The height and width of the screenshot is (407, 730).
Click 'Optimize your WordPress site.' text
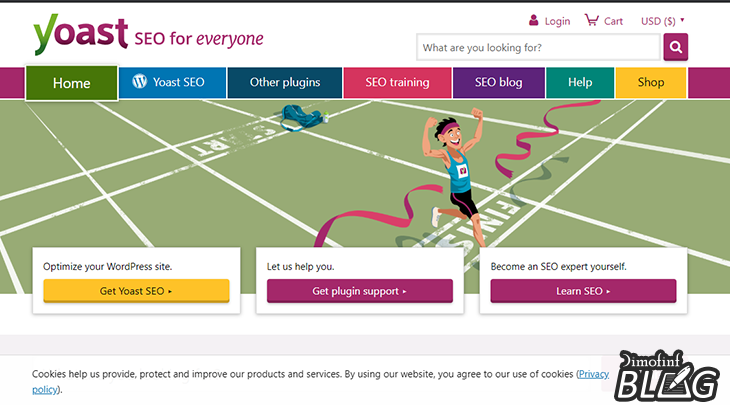point(108,266)
